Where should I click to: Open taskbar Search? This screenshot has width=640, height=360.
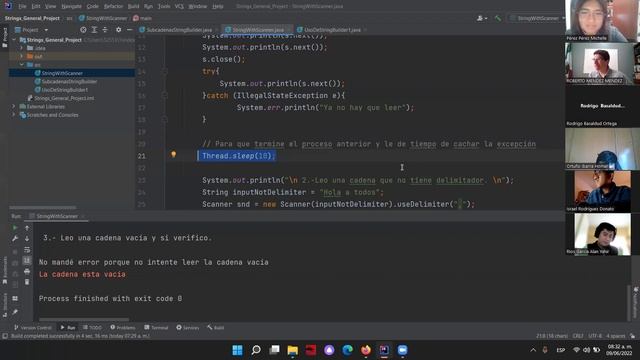click(256, 350)
